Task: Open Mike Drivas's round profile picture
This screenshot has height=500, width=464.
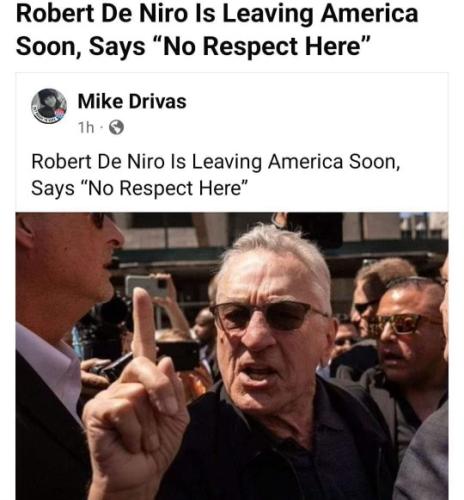Action: 49,106
